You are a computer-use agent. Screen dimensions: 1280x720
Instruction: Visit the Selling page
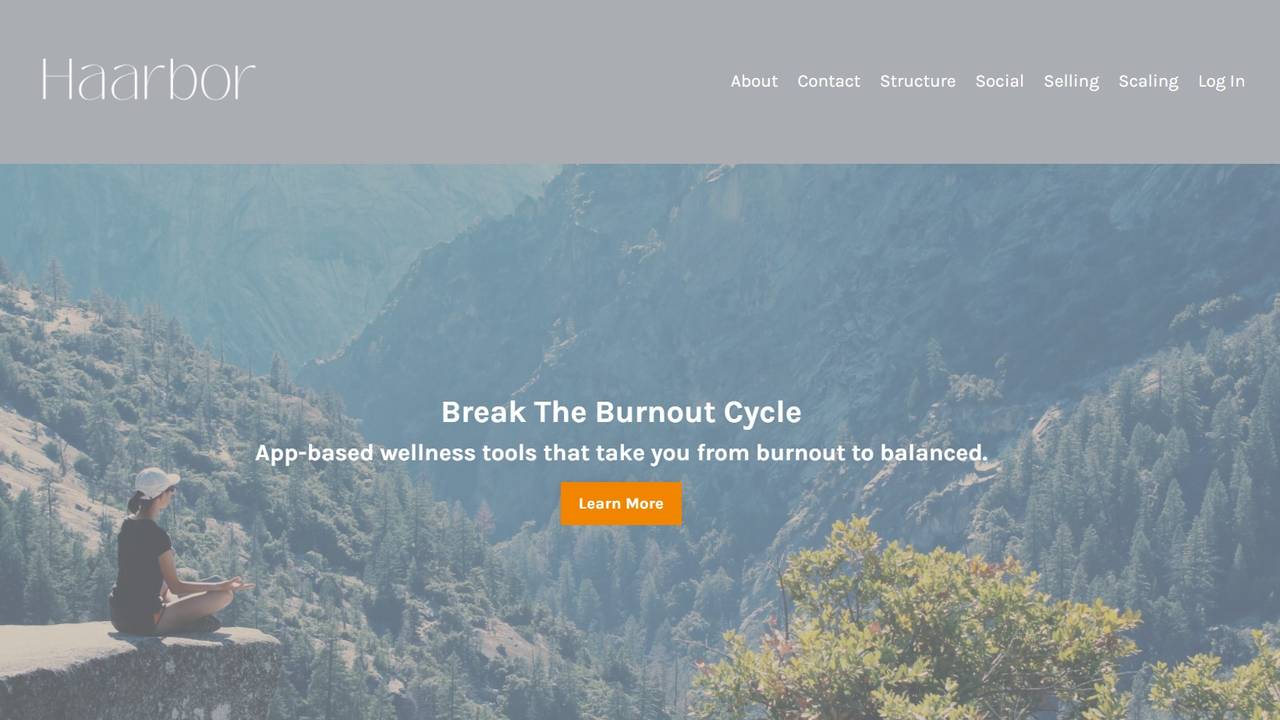[1071, 81]
